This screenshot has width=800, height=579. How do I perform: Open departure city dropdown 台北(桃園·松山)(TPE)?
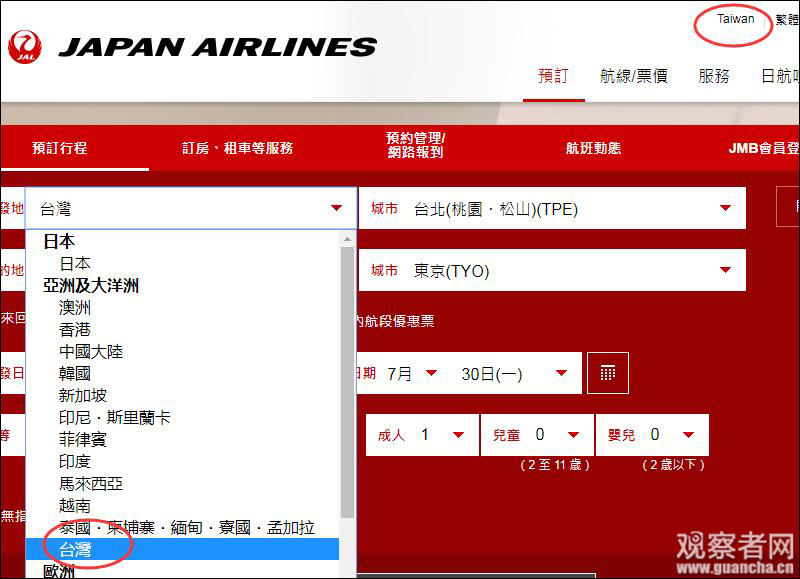pyautogui.click(x=552, y=208)
